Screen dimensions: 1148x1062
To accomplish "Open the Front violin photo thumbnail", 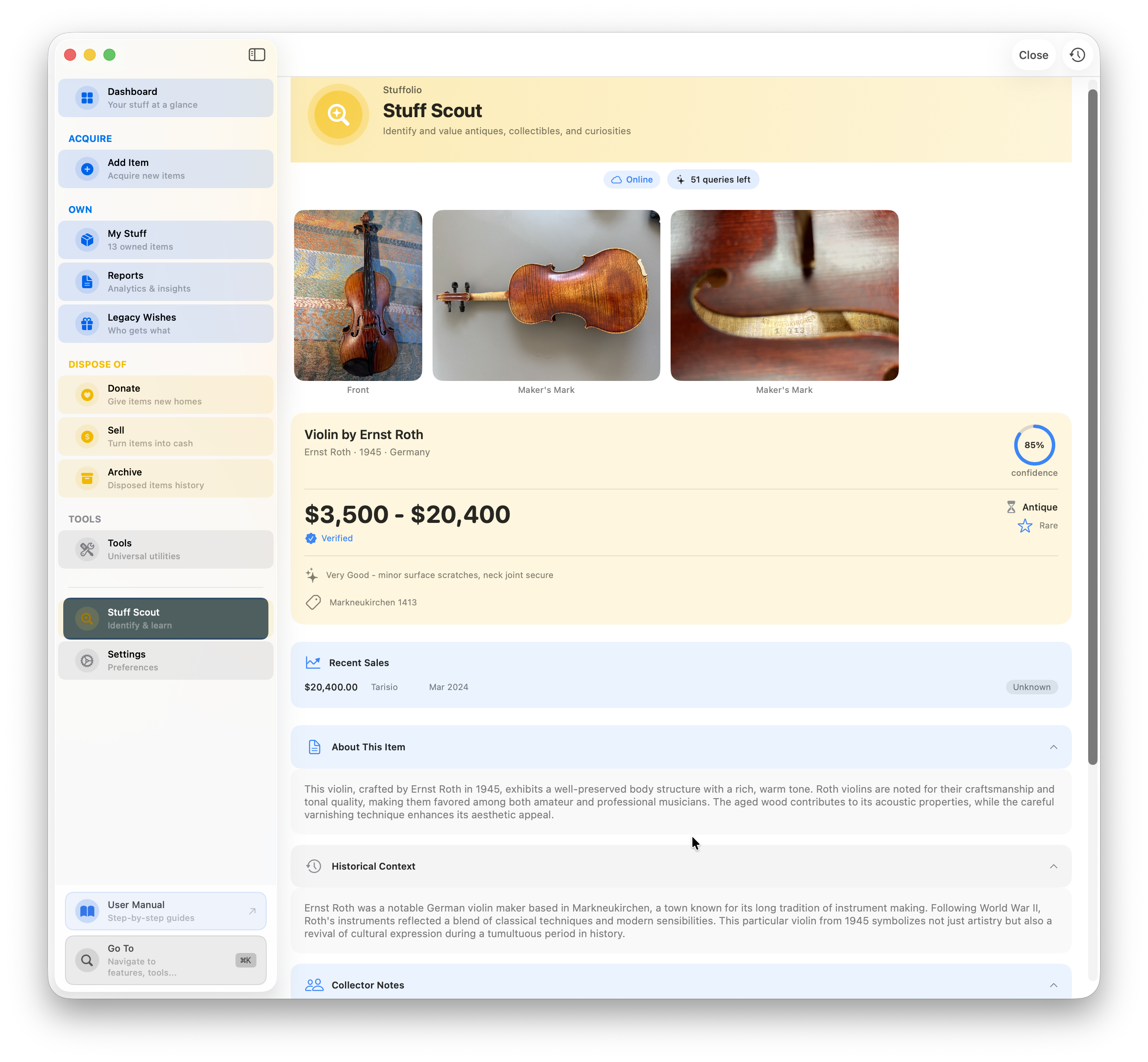I will [x=358, y=295].
